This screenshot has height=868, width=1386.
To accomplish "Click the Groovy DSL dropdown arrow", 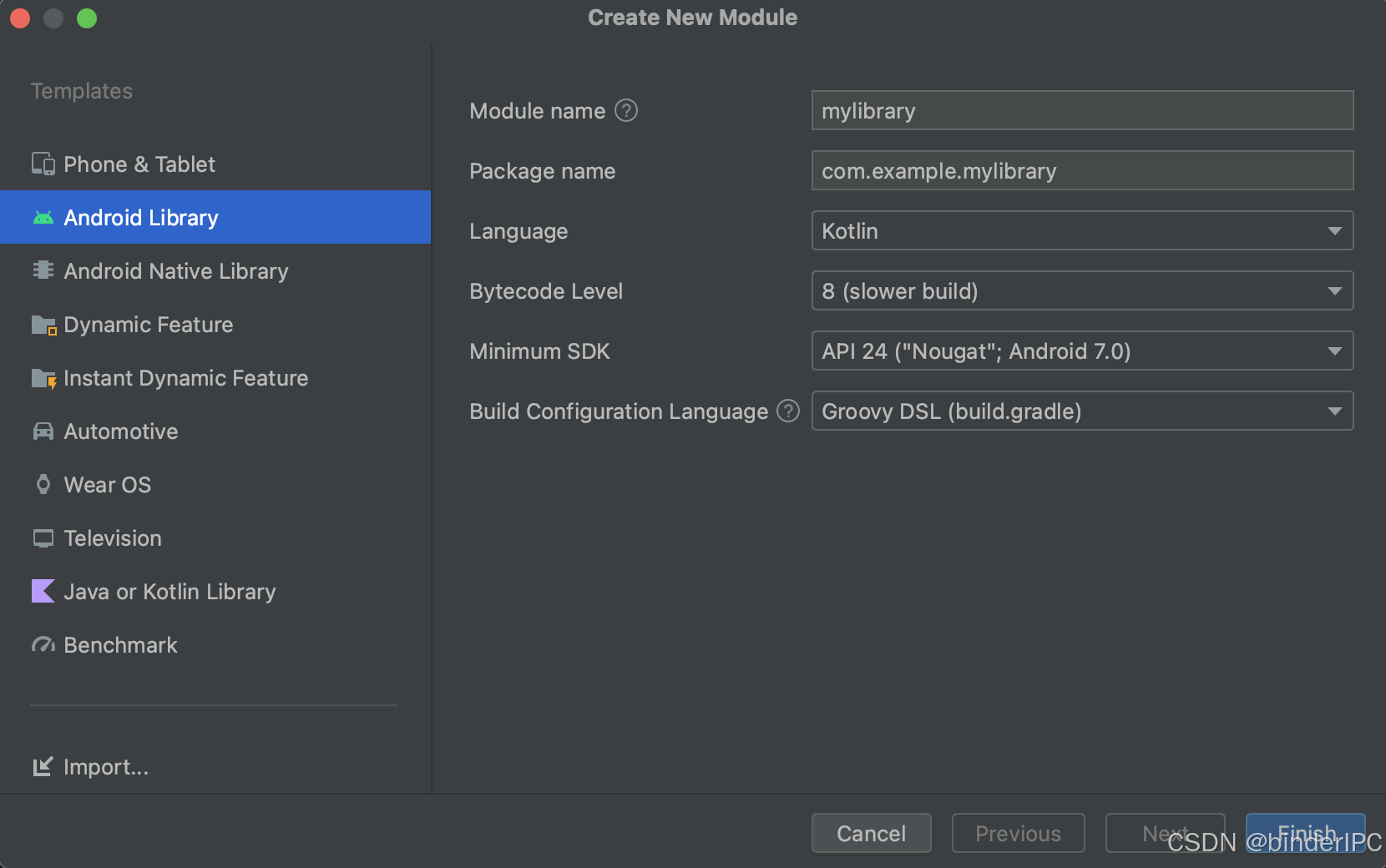I will tap(1334, 411).
